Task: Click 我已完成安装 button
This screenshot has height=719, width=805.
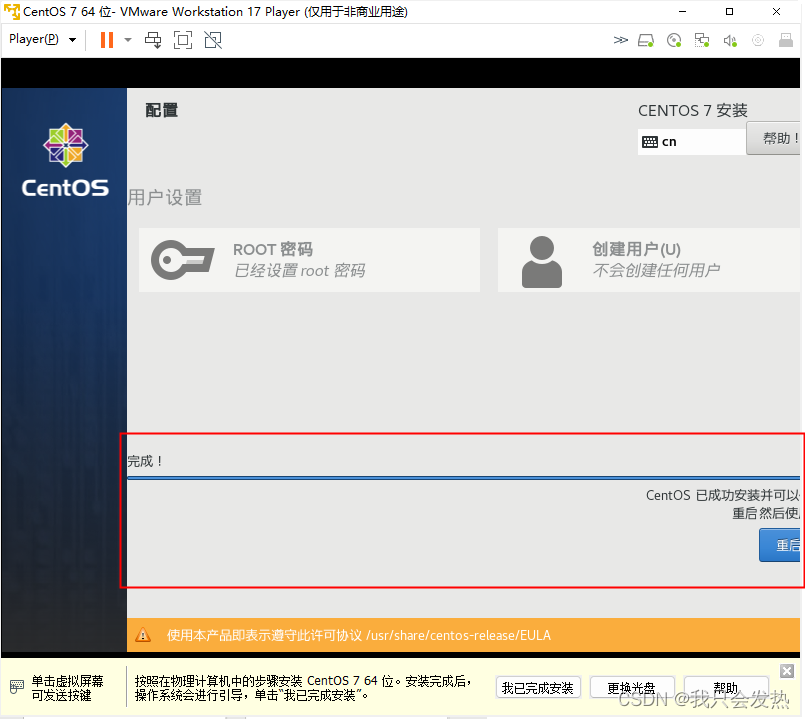Action: click(538, 688)
